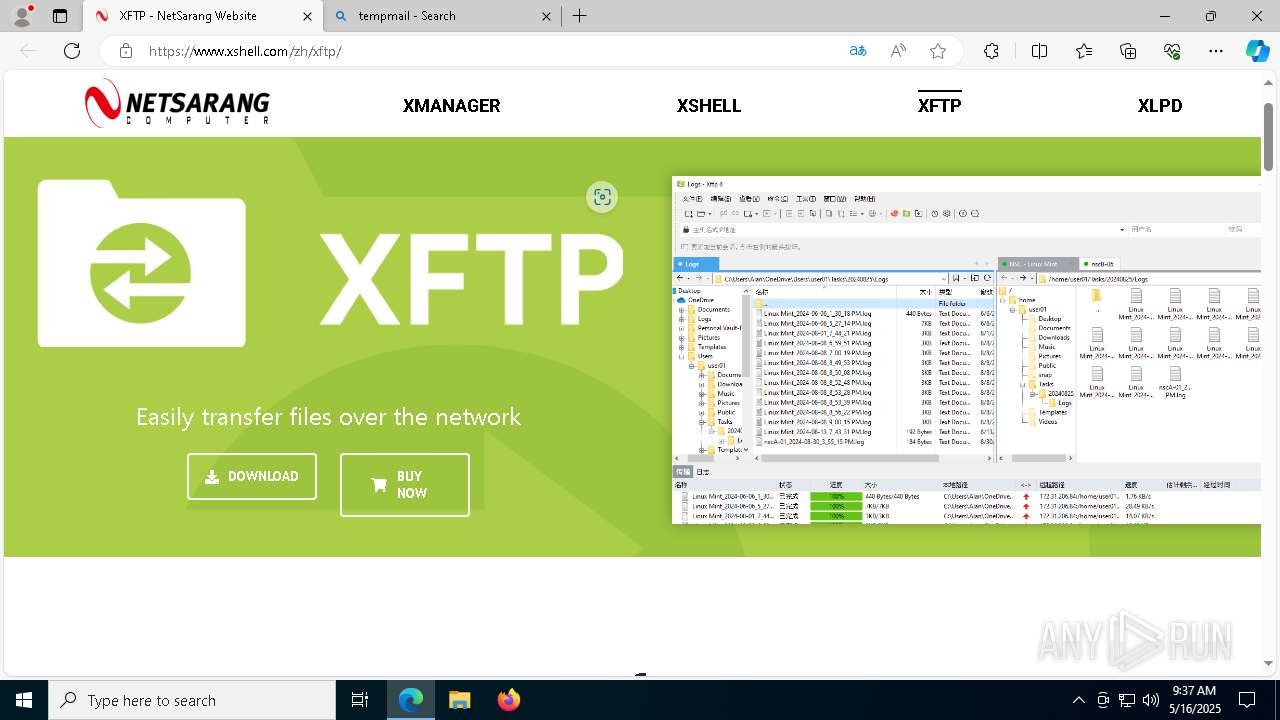Open the XSHELL menu item
This screenshot has width=1280, height=720.
(x=709, y=105)
